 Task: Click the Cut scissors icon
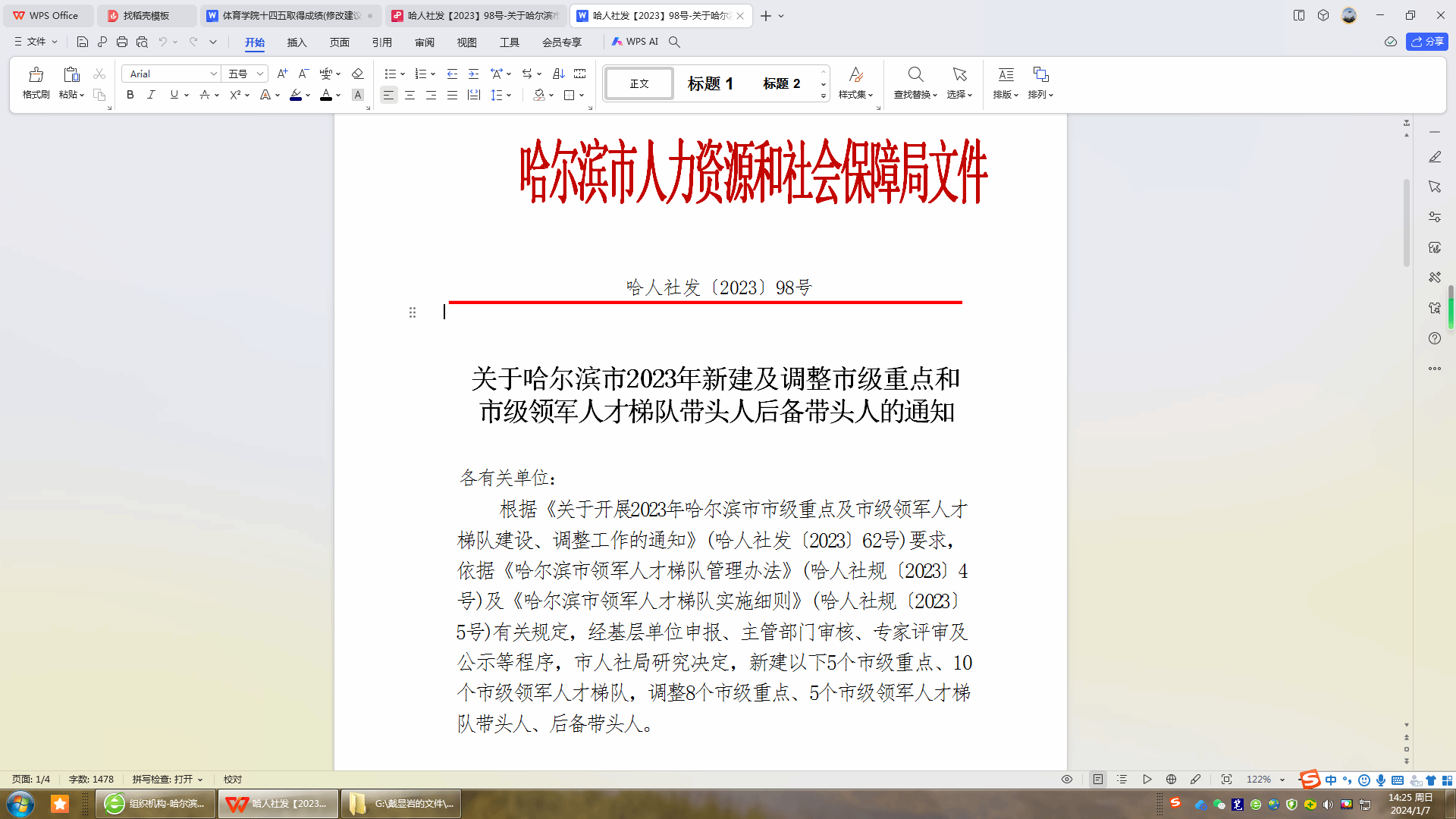tap(99, 74)
